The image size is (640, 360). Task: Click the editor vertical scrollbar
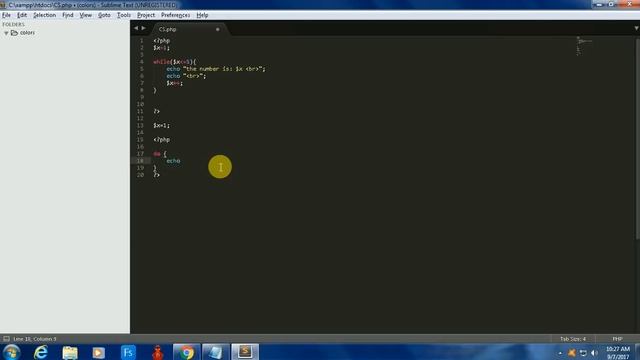[x=637, y=139]
